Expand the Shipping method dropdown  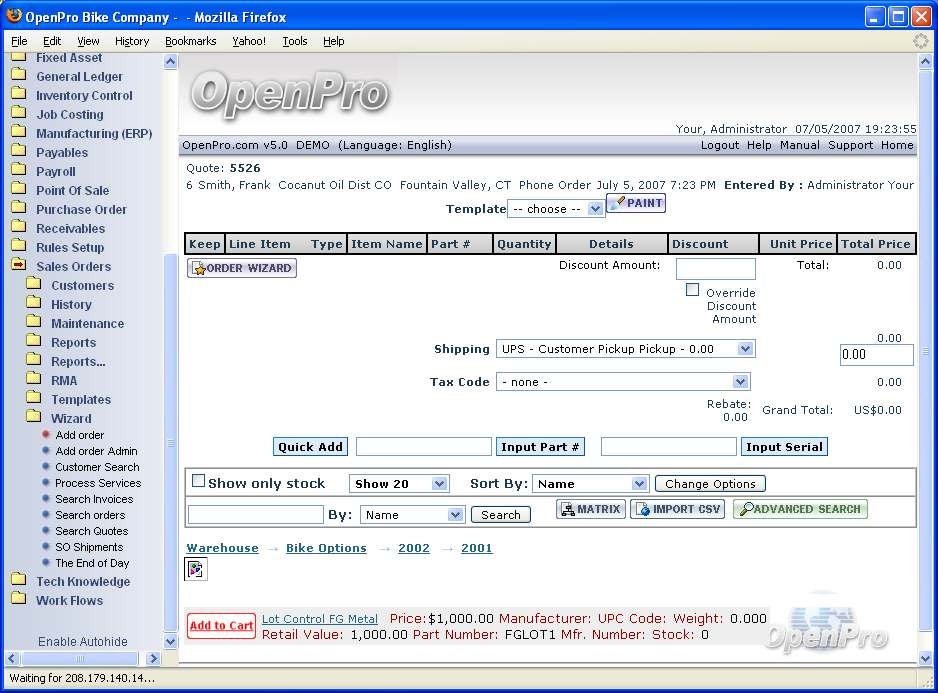pos(625,349)
